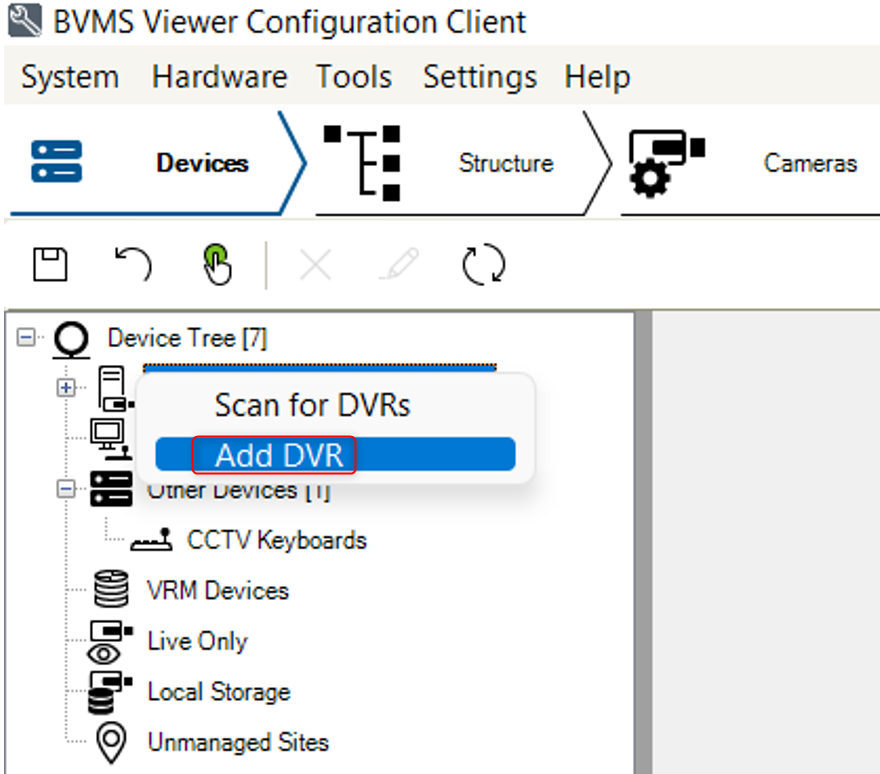This screenshot has width=880, height=774.
Task: Click the Undo arrow icon
Action: coord(132,265)
